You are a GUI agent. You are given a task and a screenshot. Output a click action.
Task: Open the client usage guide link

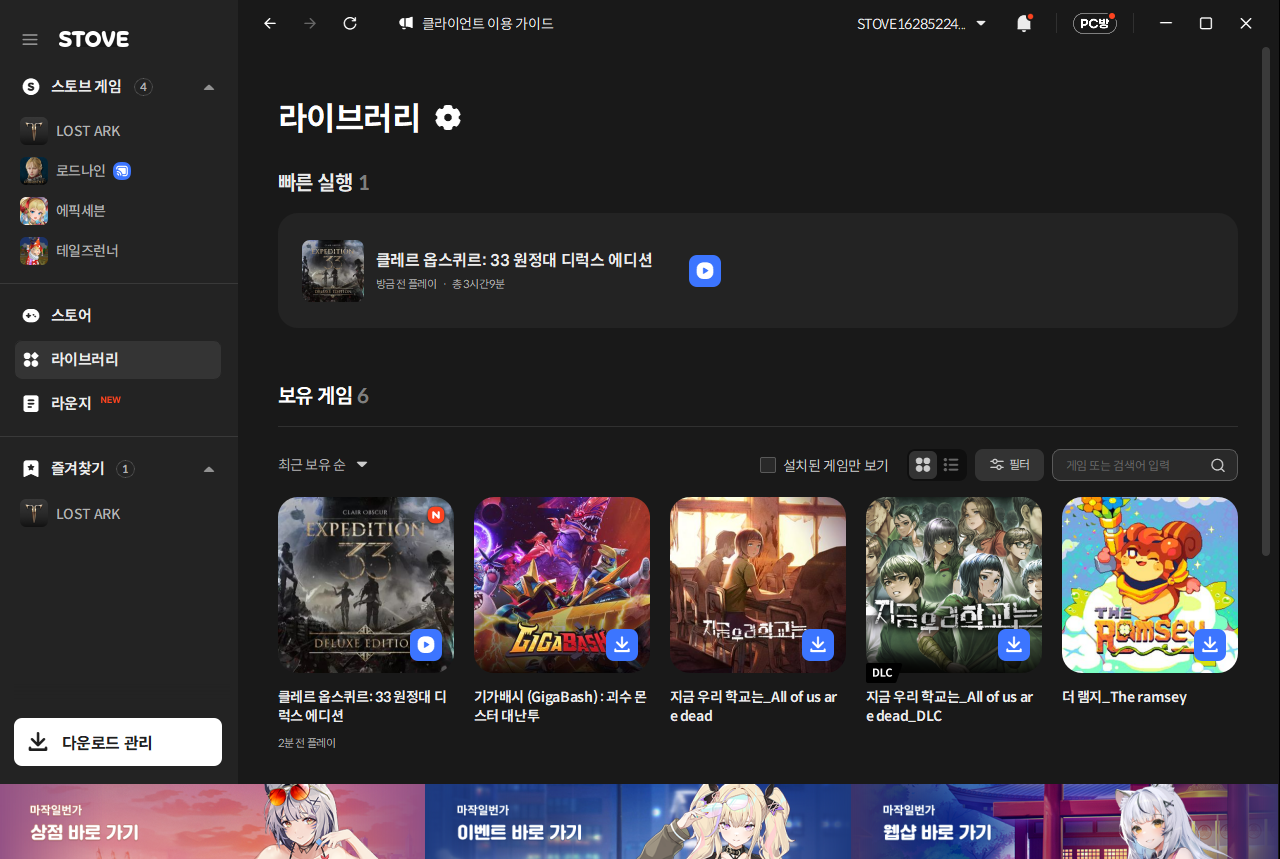click(x=476, y=23)
